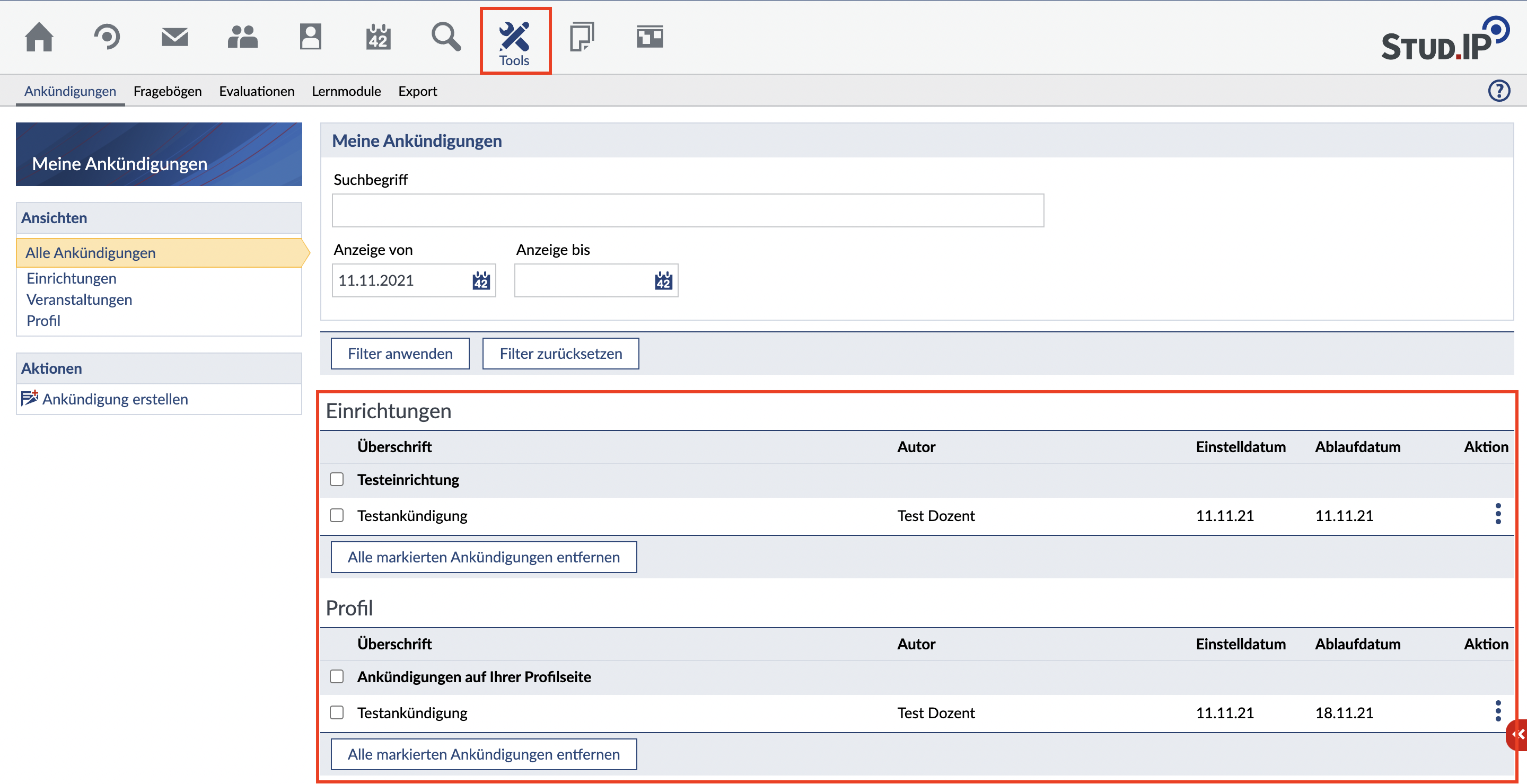Go to the Start page house icon
This screenshot has width=1527, height=784.
(39, 37)
